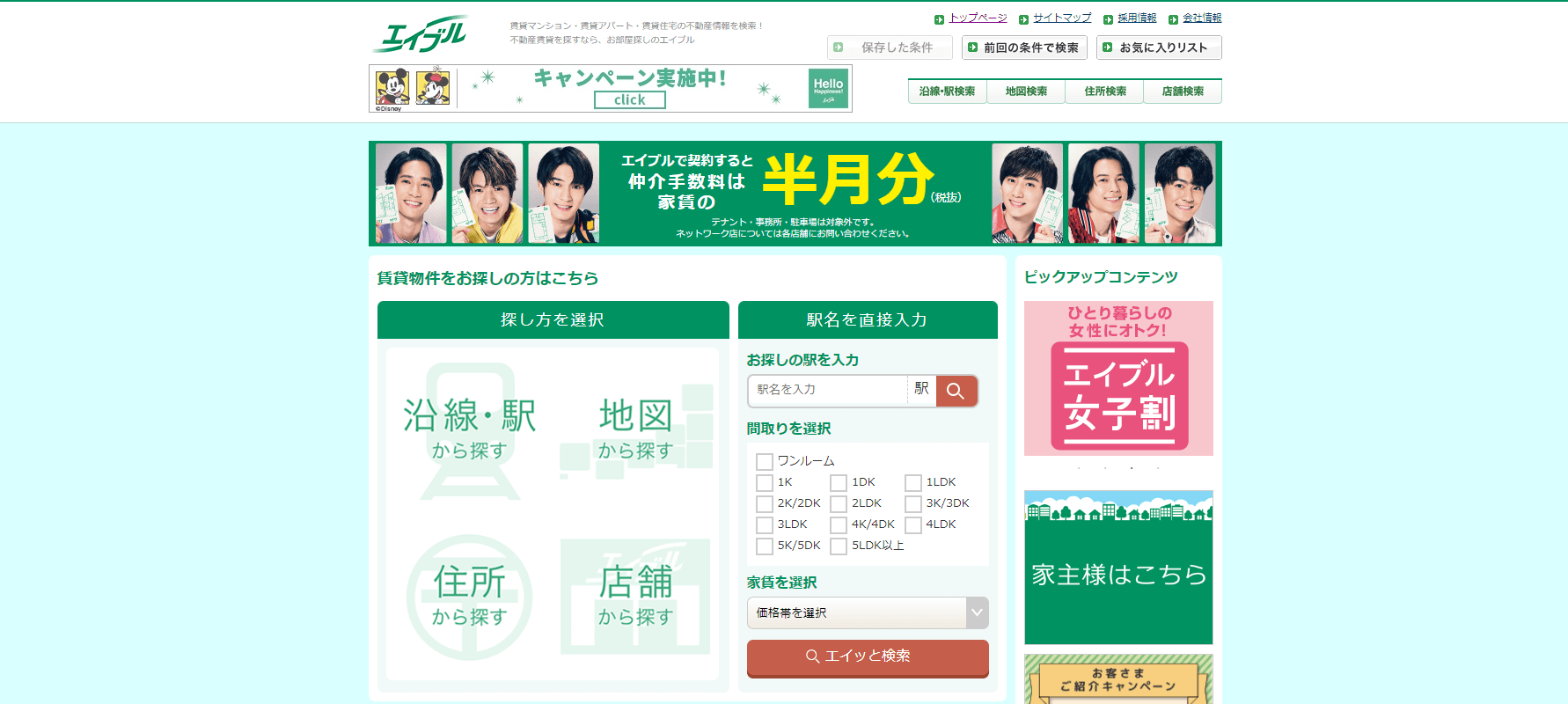
Task: Check the 5LDK以上 checkbox
Action: 839,546
